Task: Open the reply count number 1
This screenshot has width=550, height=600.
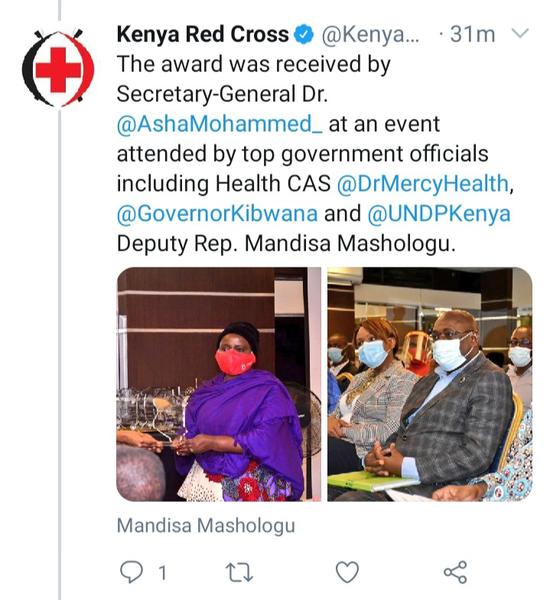Action: (x=162, y=573)
